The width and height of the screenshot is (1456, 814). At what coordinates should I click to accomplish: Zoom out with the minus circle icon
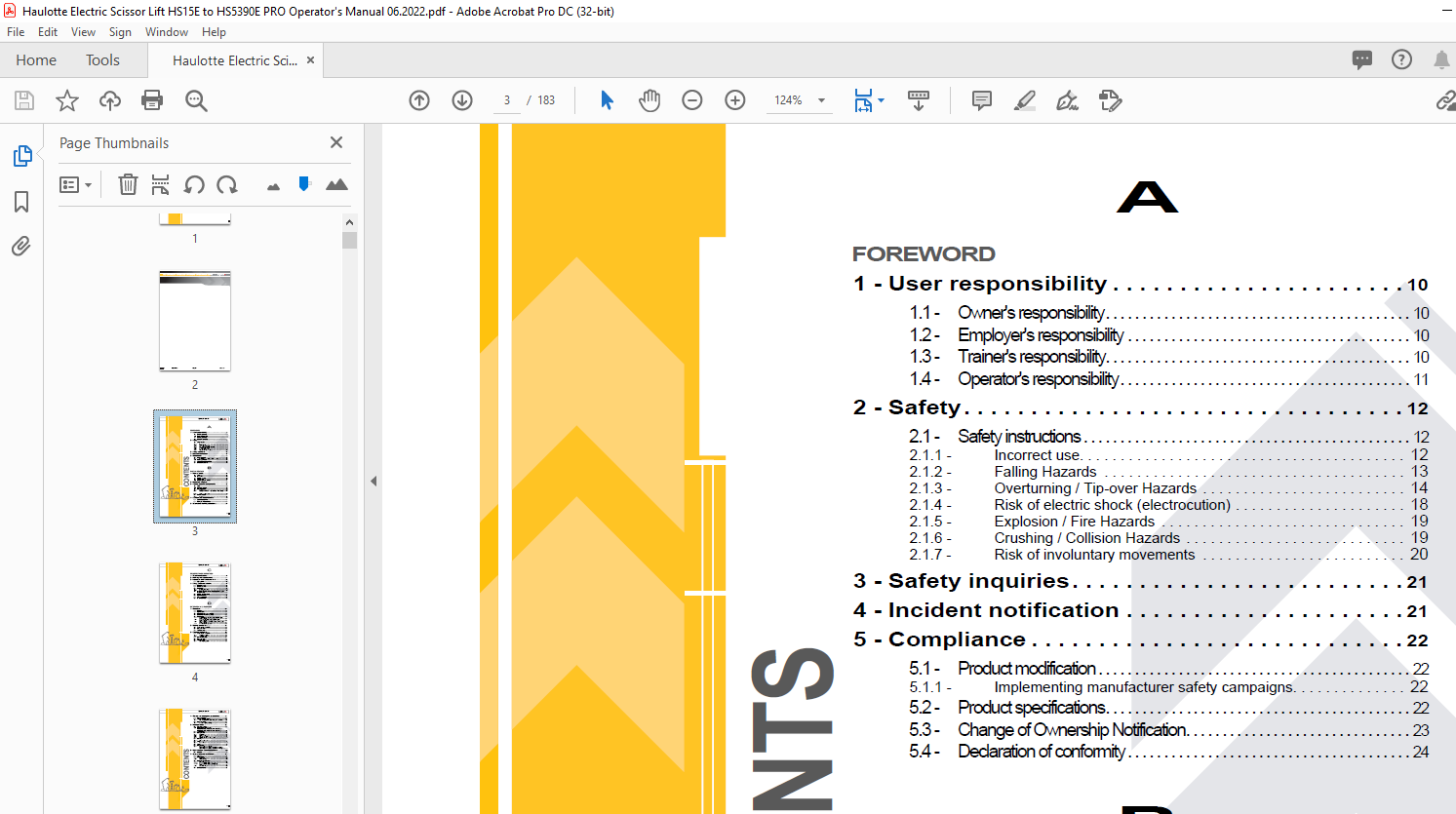(692, 100)
